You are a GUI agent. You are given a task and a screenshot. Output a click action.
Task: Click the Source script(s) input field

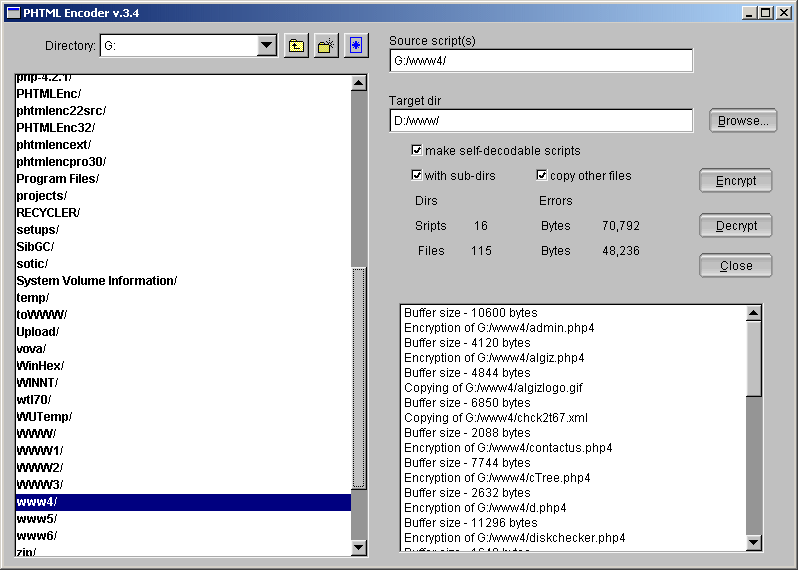click(x=541, y=61)
